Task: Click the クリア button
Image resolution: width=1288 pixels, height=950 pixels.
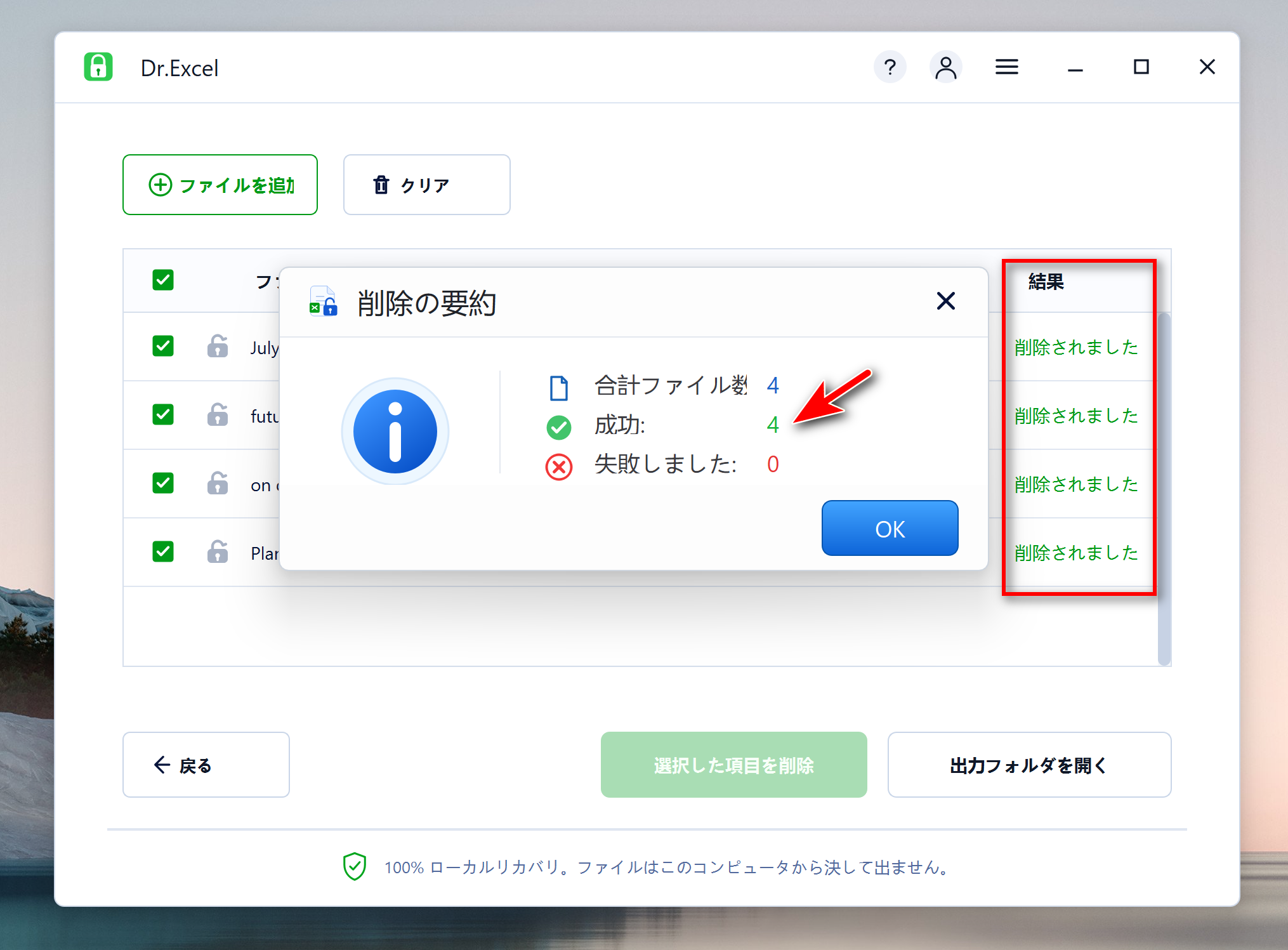Action: [426, 185]
